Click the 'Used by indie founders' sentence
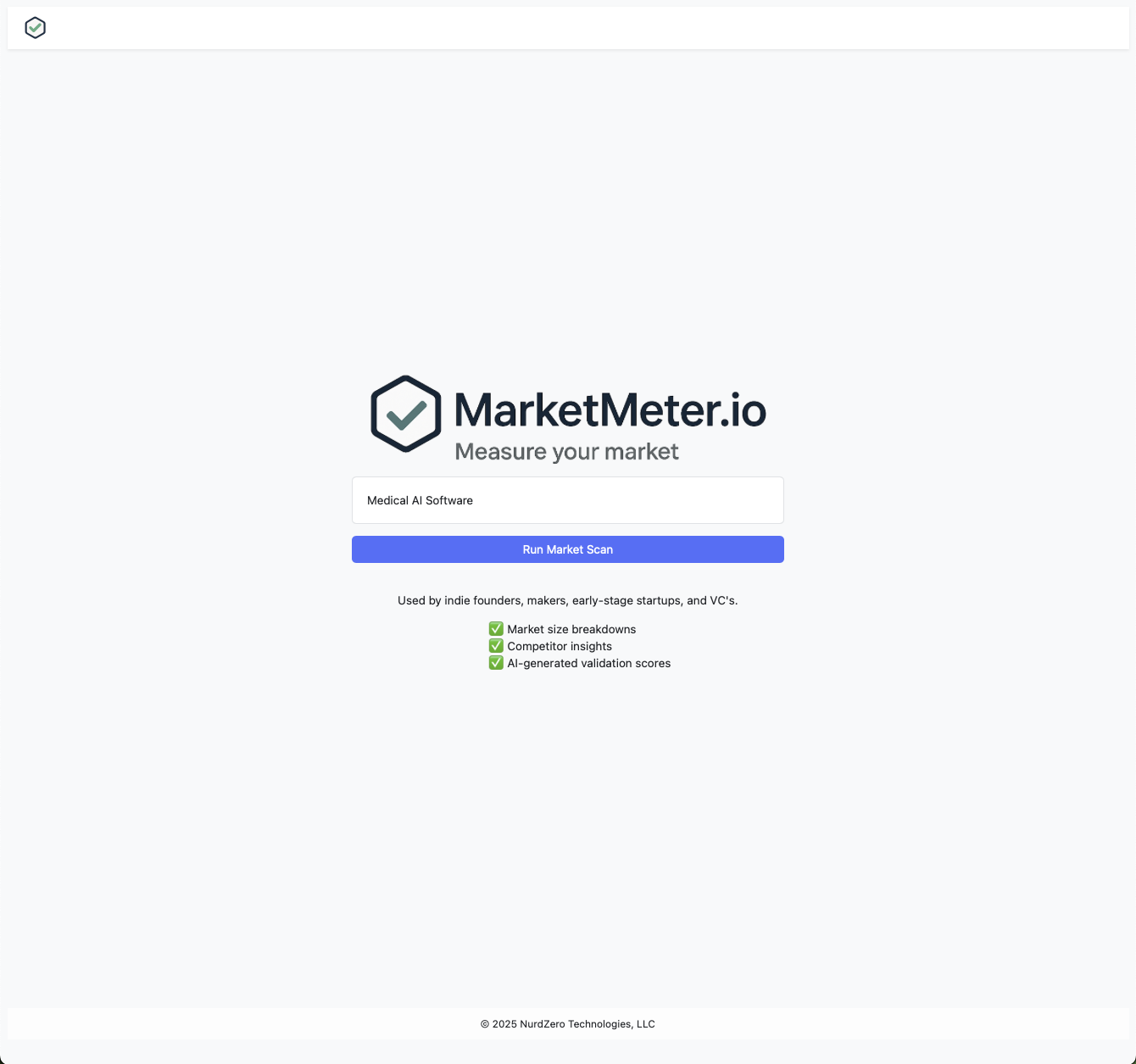Viewport: 1136px width, 1064px height. pos(568,600)
